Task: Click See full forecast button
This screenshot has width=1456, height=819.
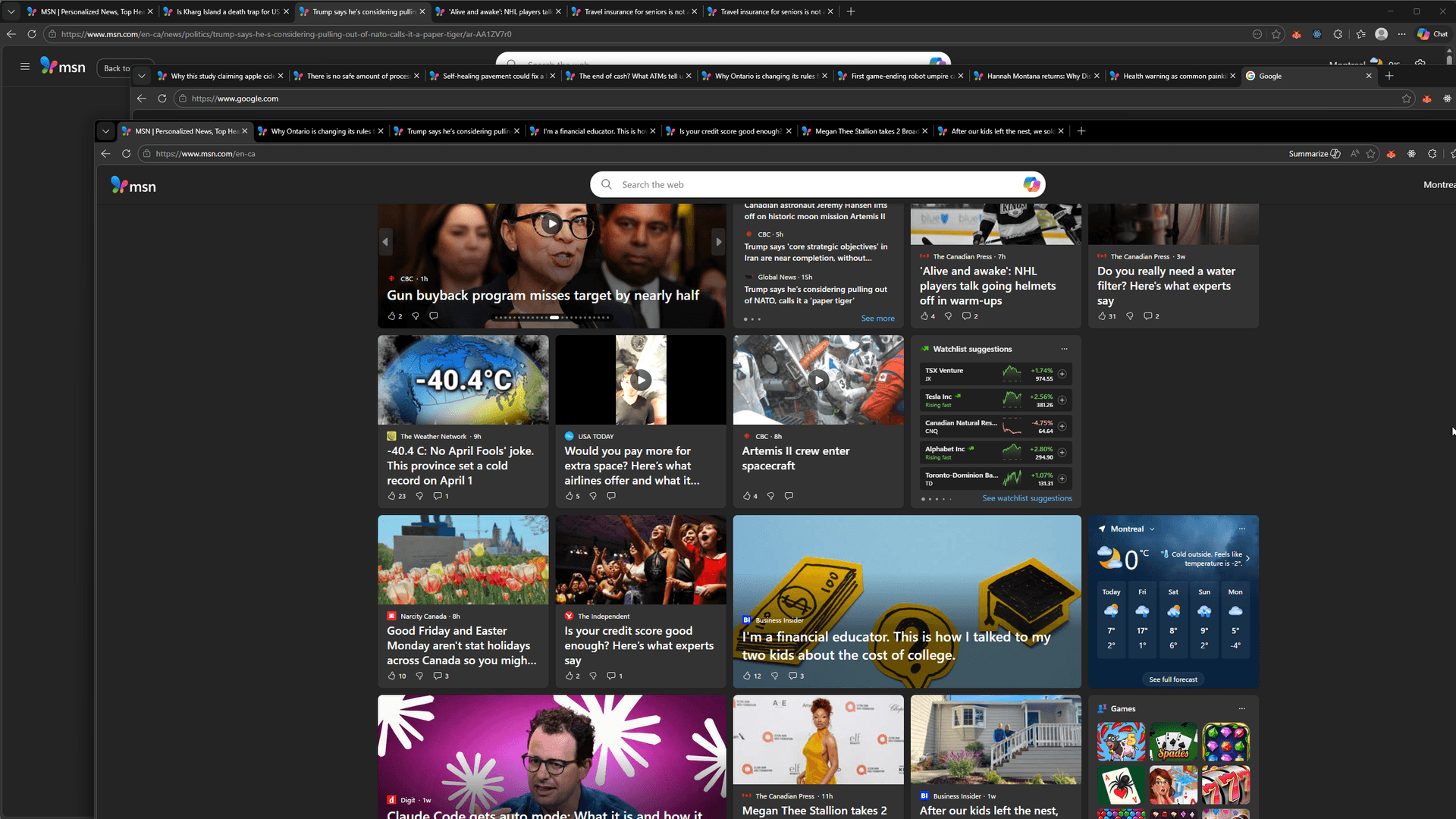Action: pos(1172,679)
